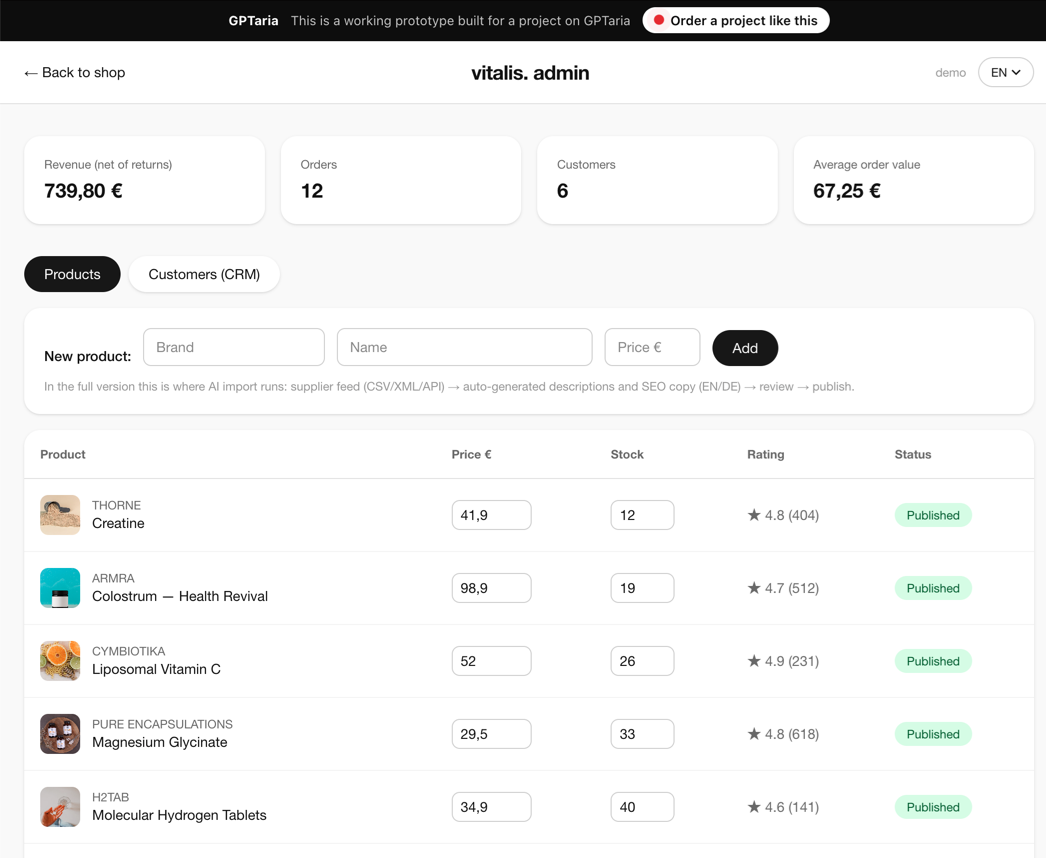1047x858 pixels.
Task: Click the Magnesium Glycinate product name
Action: coord(160,742)
